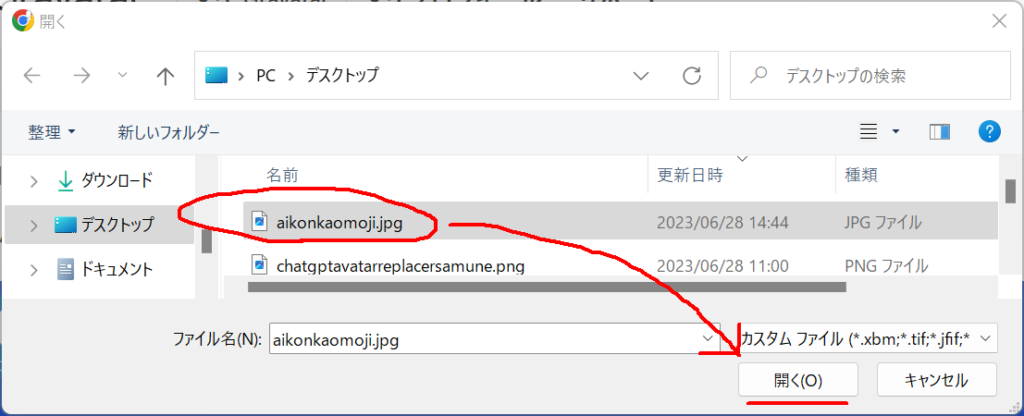
Task: Expand the ドキュメント tree node
Action: point(34,269)
